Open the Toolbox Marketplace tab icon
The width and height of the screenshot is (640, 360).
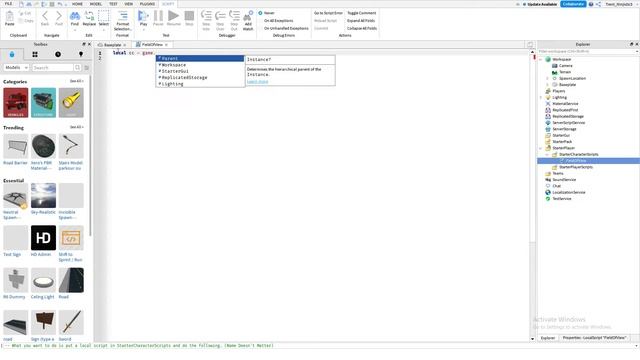12,54
